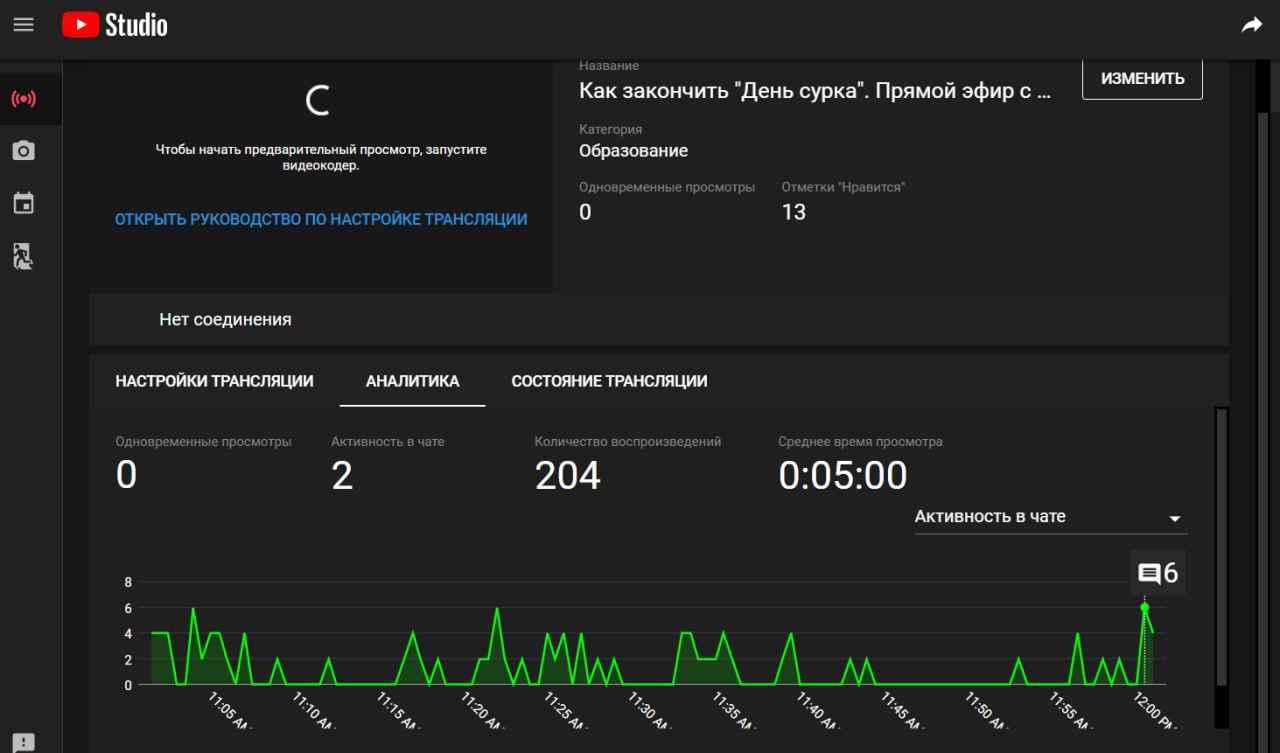
Task: Select the live stream sidebar icon
Action: tap(23, 99)
